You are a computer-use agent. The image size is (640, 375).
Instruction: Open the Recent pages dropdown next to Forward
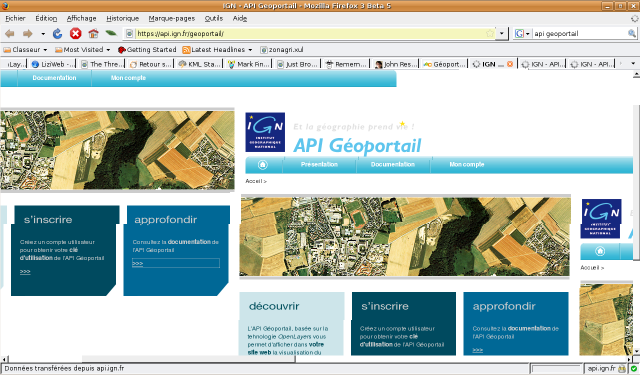click(x=43, y=33)
